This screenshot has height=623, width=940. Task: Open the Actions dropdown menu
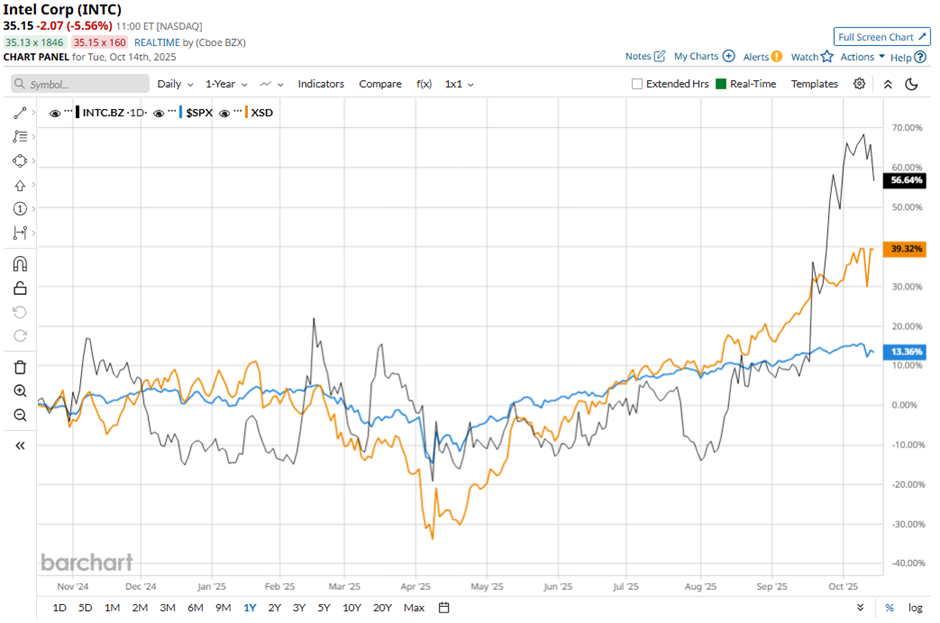[862, 57]
